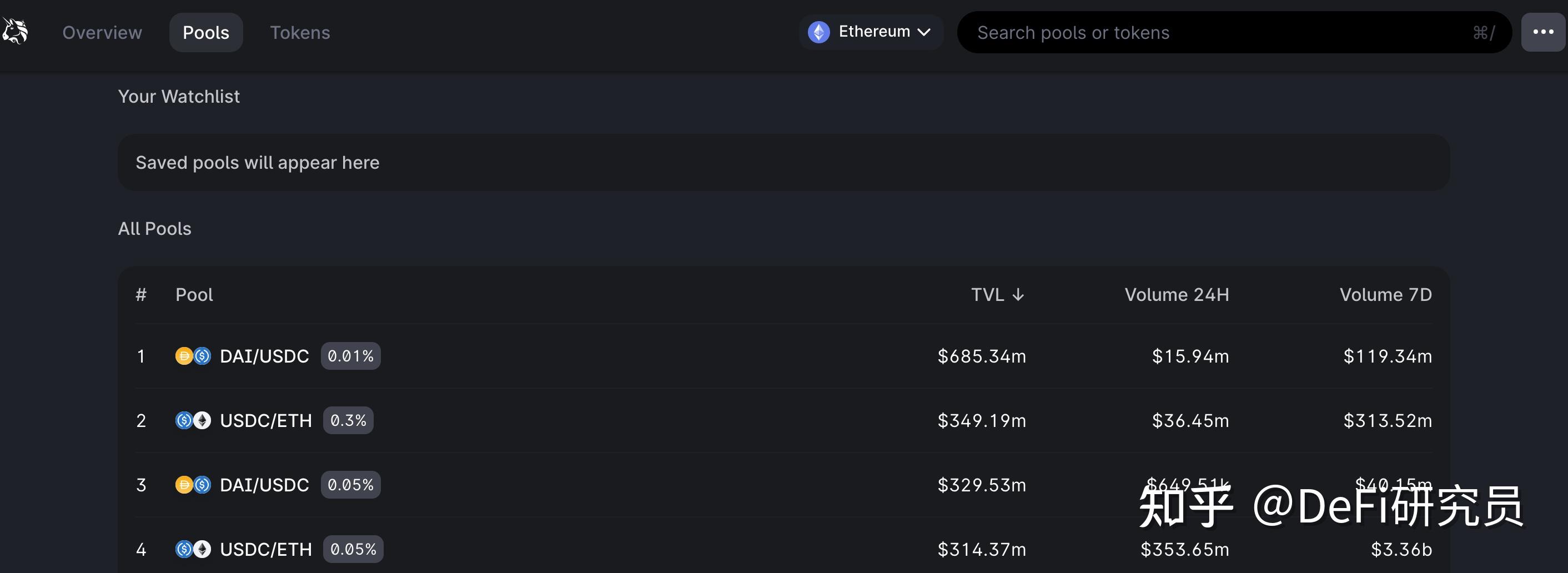Click the DAI/USDC 0.01% token pair icons
Image resolution: width=1568 pixels, height=573 pixels.
pyautogui.click(x=193, y=356)
